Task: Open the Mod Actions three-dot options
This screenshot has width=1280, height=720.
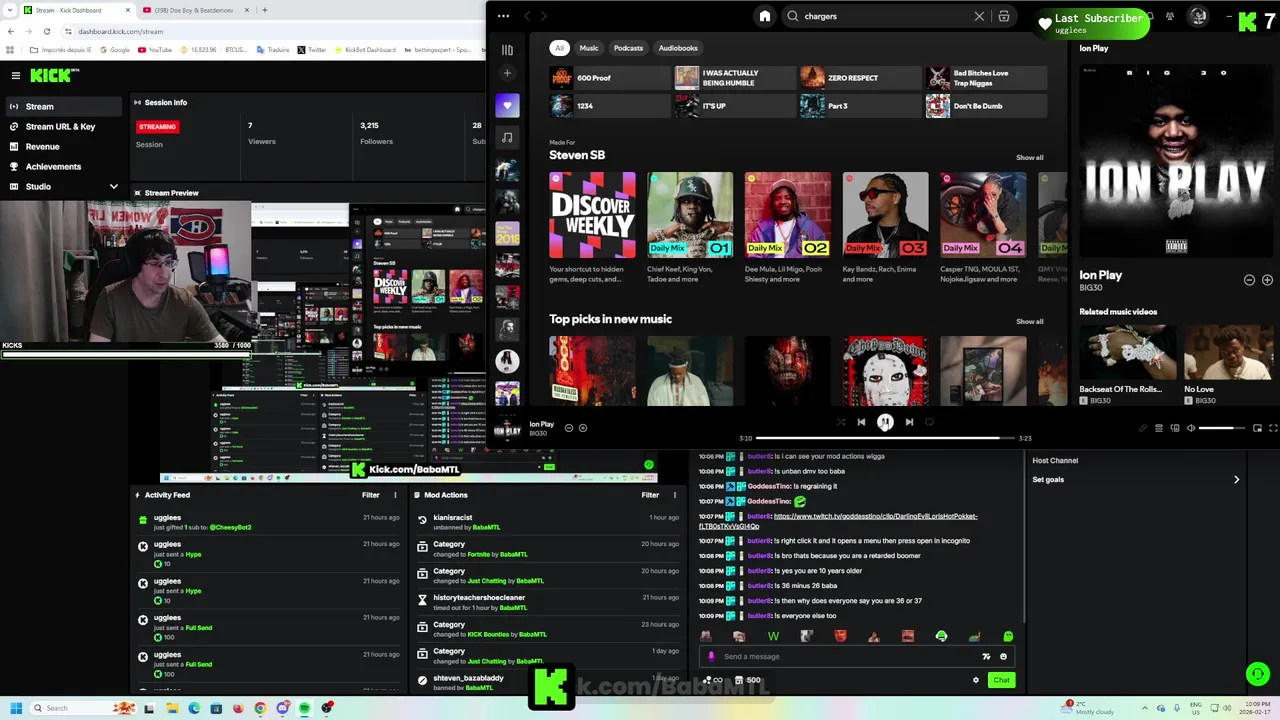Action: pos(674,495)
